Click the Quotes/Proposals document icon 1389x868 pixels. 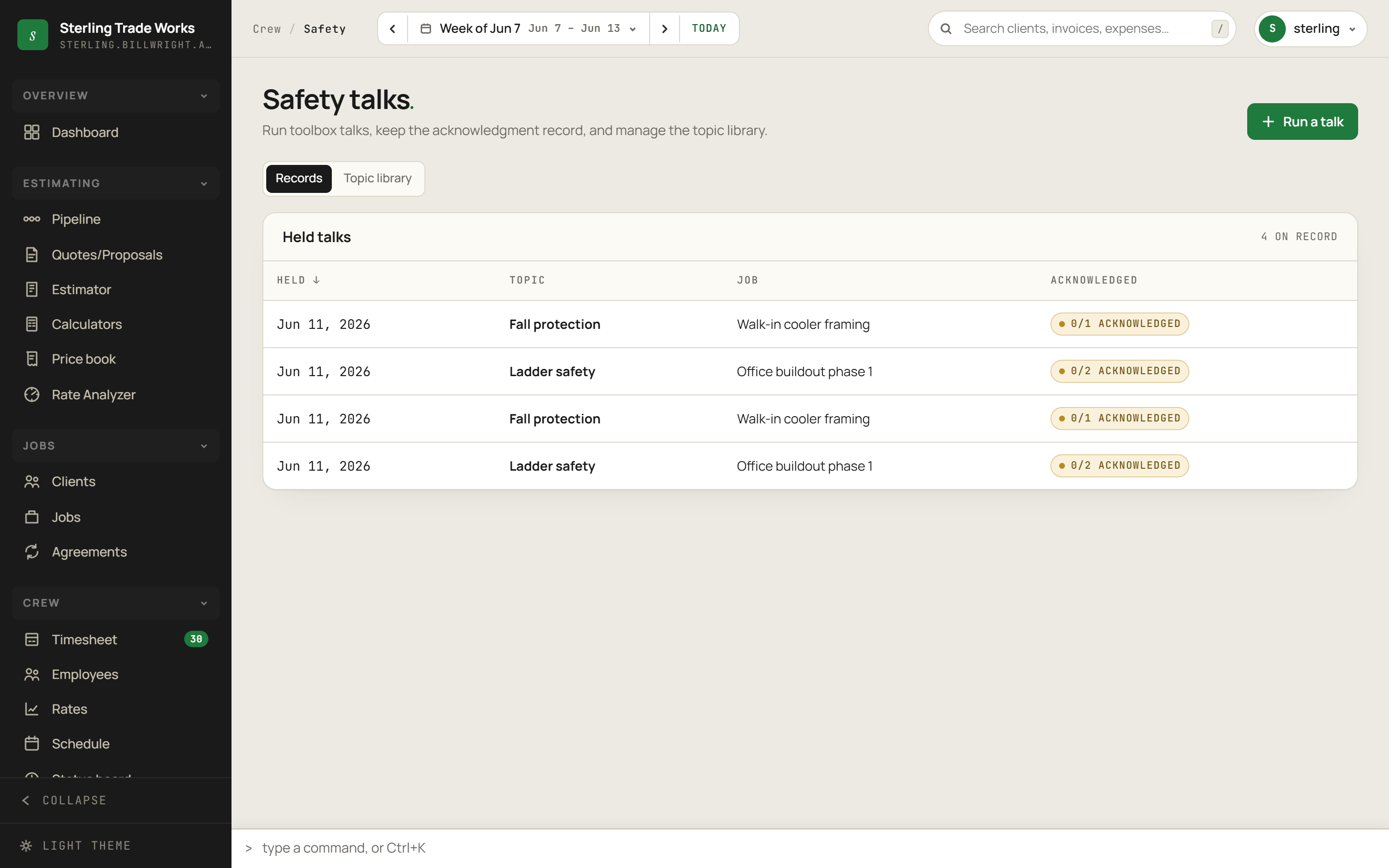[x=31, y=254]
